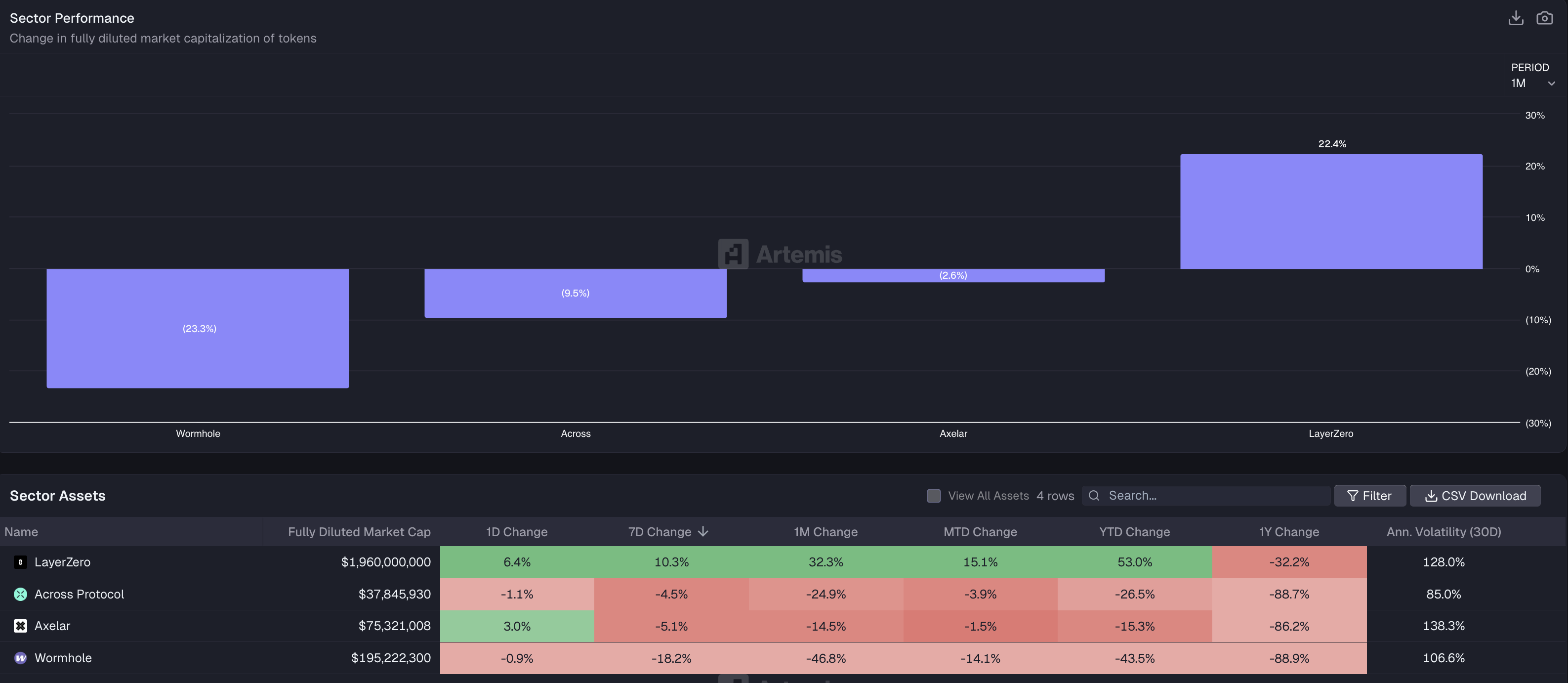This screenshot has height=683, width=1568.
Task: Click the Wormhole token logo icon
Action: (20, 658)
